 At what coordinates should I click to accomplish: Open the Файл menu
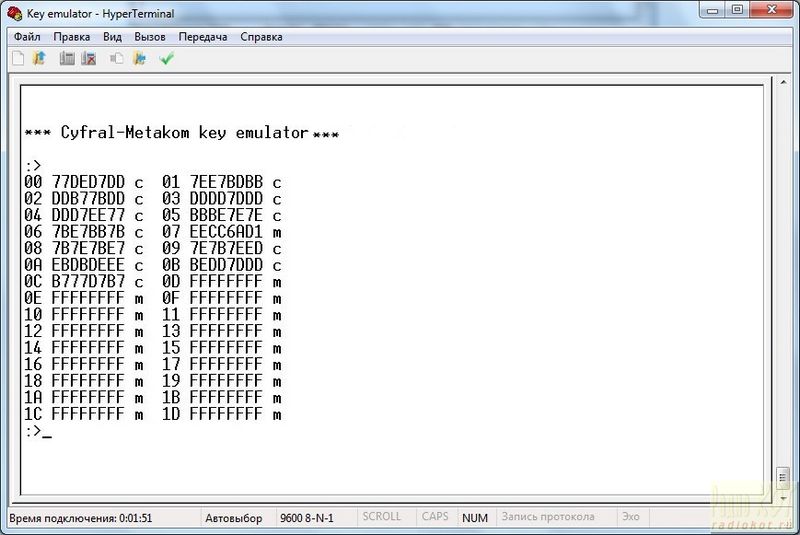pyautogui.click(x=27, y=37)
